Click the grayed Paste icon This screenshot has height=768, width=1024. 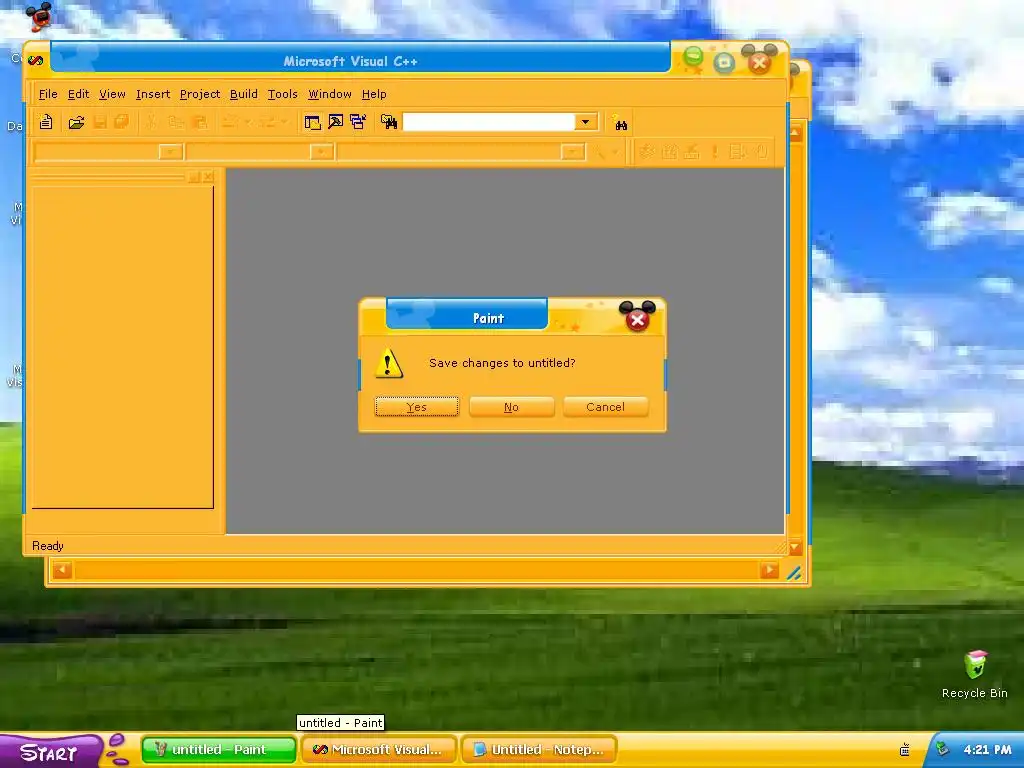point(200,122)
